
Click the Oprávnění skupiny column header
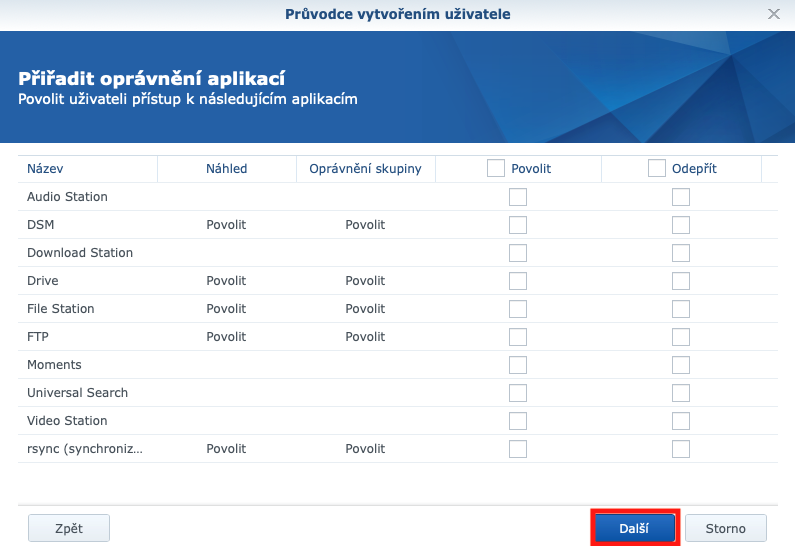click(365, 169)
